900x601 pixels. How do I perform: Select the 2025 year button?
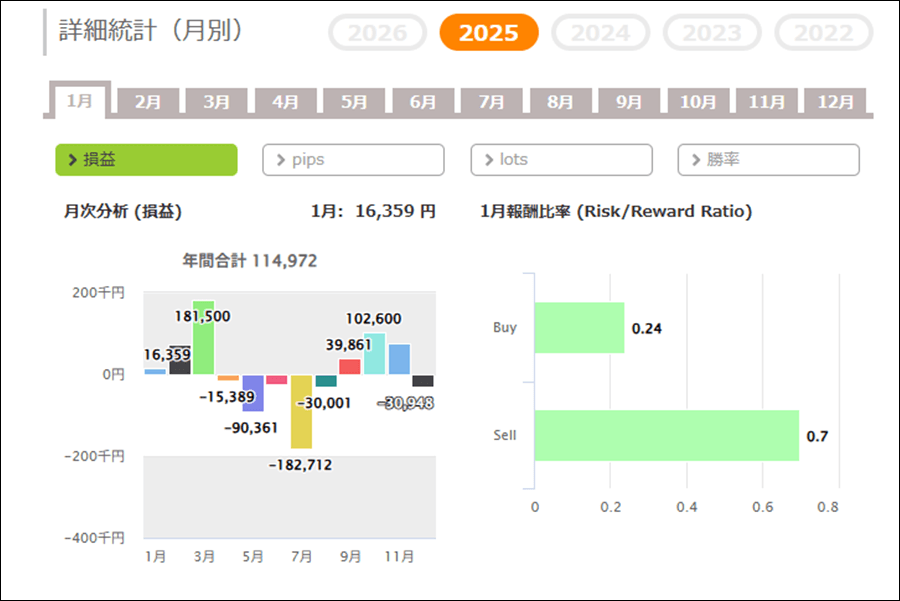pyautogui.click(x=488, y=33)
